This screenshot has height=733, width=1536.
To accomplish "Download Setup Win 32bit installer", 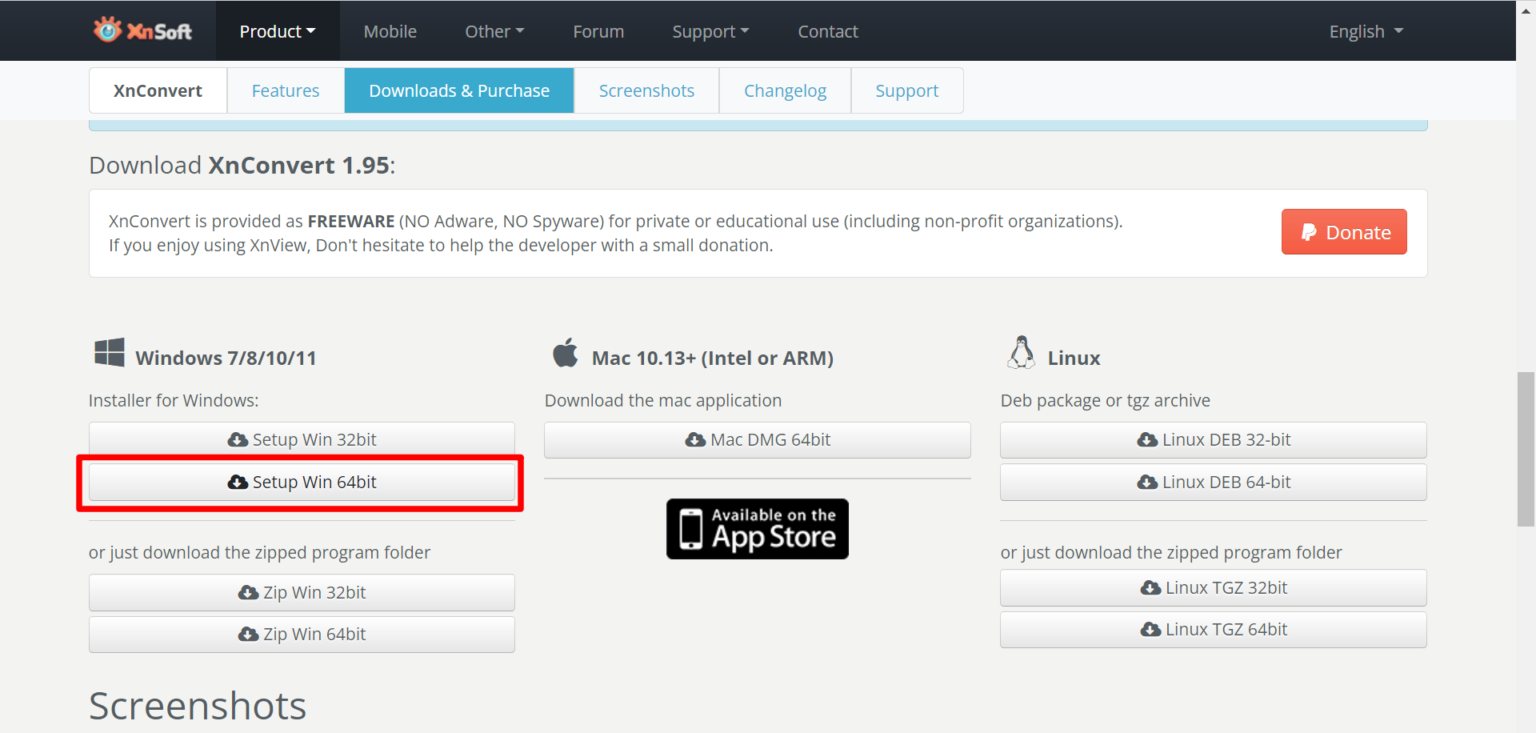I will tap(302, 440).
